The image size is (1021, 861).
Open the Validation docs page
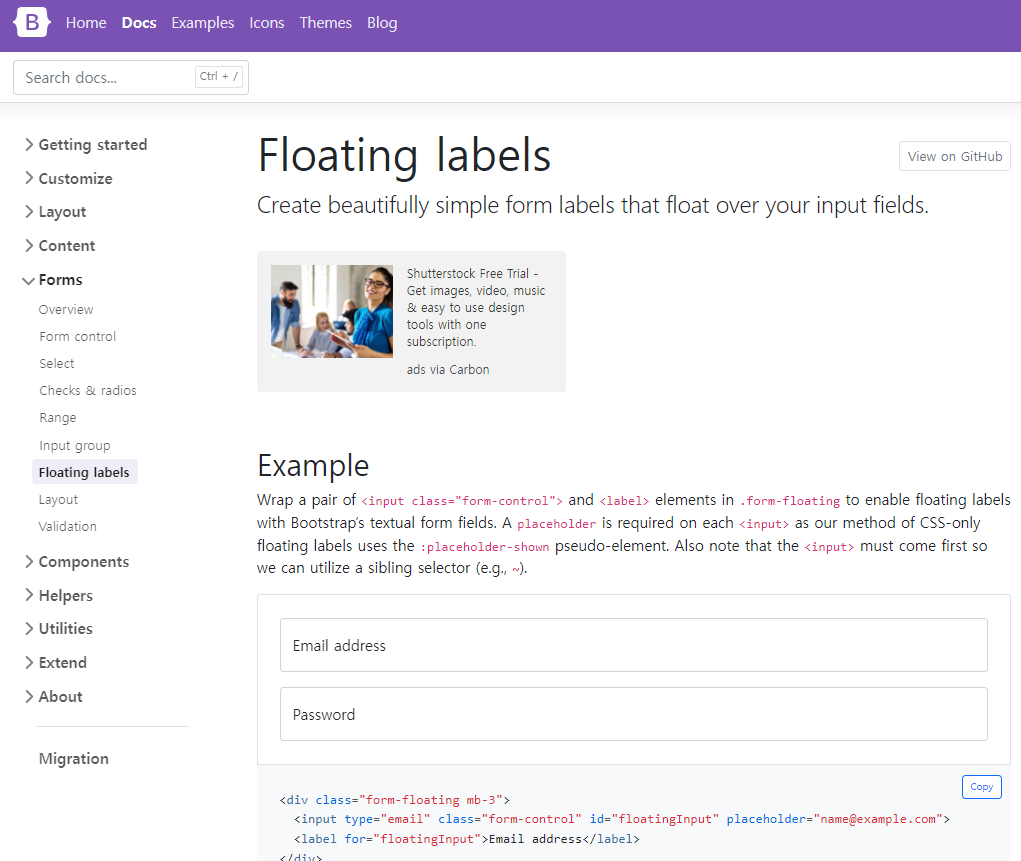tap(67, 526)
